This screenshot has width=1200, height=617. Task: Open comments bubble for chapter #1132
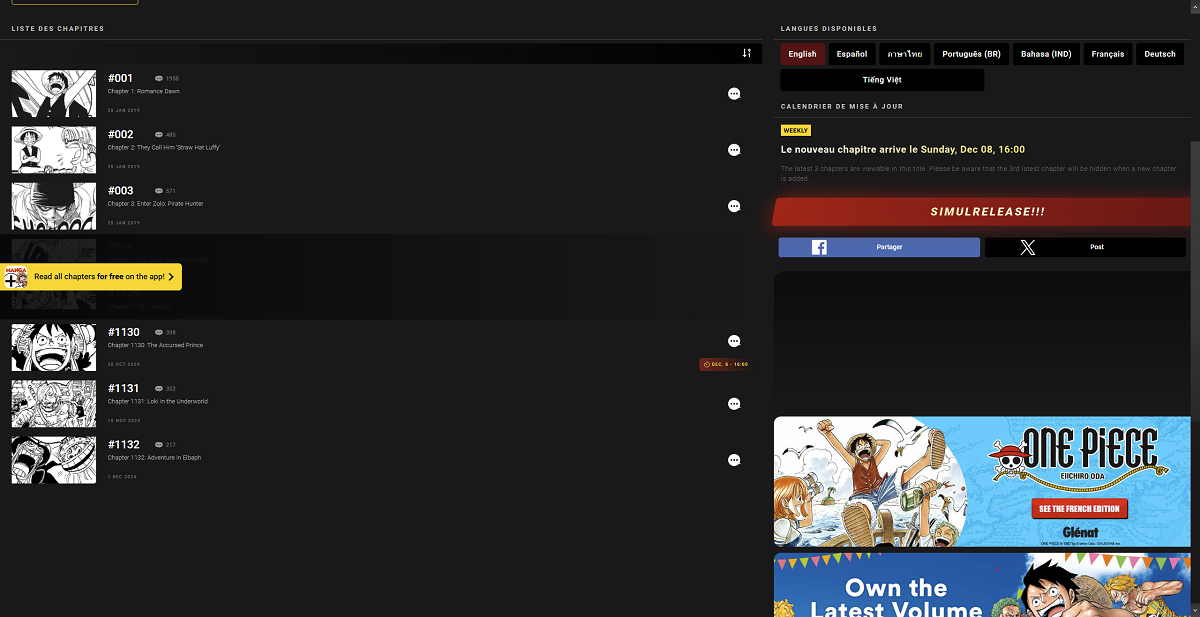(x=734, y=460)
